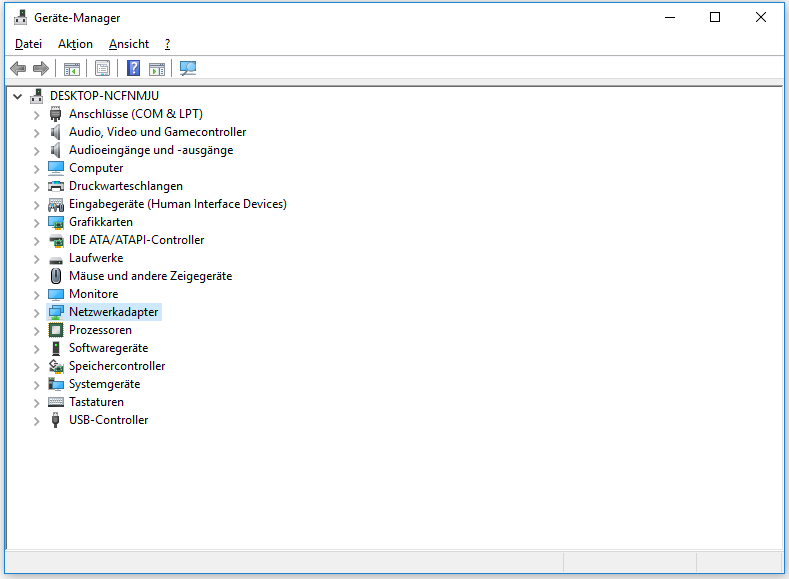The image size is (789, 579).
Task: Minimize the Geräte-Manager window
Action: (670, 17)
